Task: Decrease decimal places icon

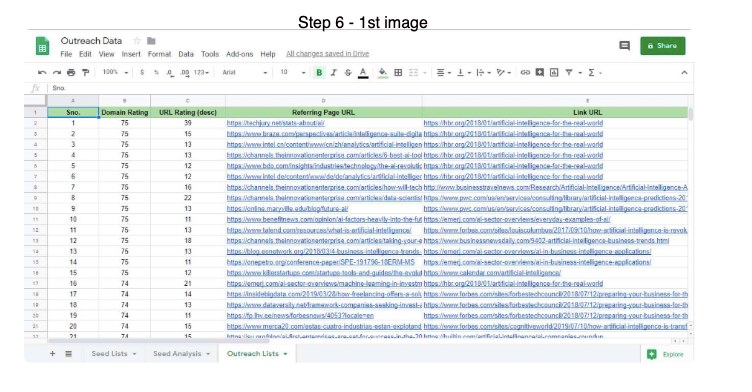Action: (170, 72)
